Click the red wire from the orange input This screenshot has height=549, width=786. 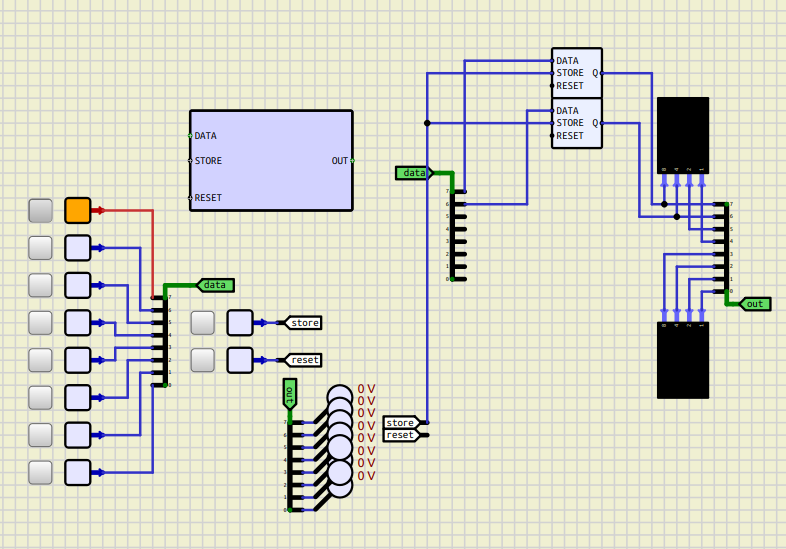pos(130,211)
